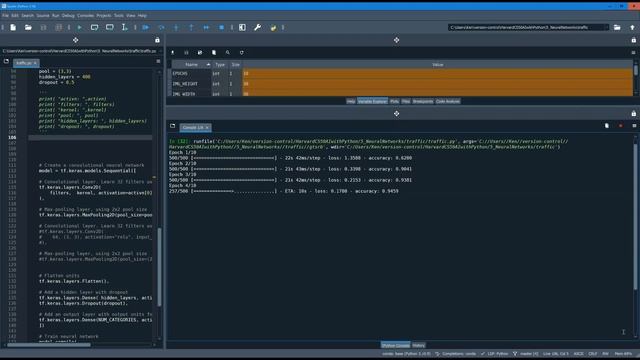Viewport: 640px width, 360px height.
Task: Switch to the Plots pane tab
Action: (x=394, y=101)
